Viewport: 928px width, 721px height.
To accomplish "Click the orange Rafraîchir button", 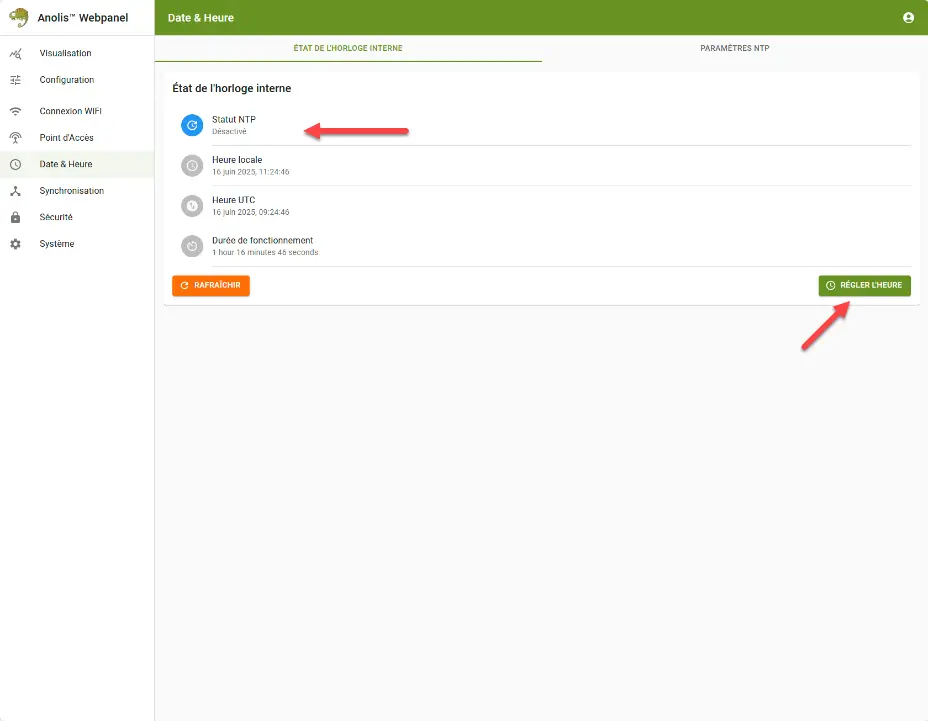I will 211,285.
